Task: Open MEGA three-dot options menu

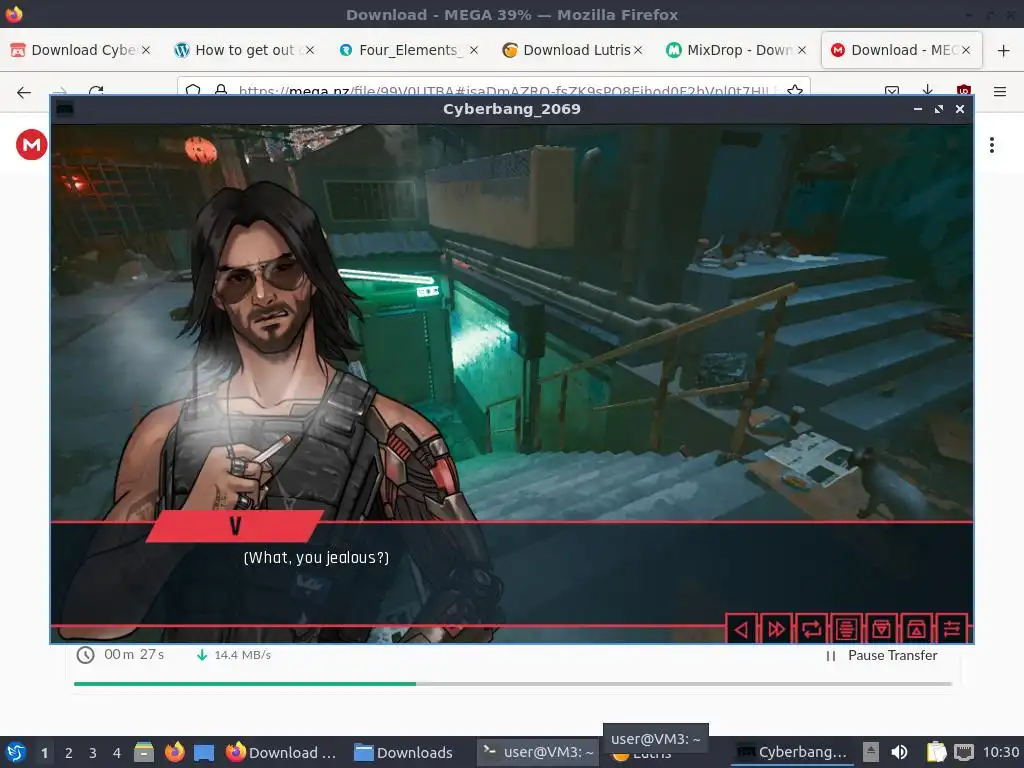Action: coord(991,145)
